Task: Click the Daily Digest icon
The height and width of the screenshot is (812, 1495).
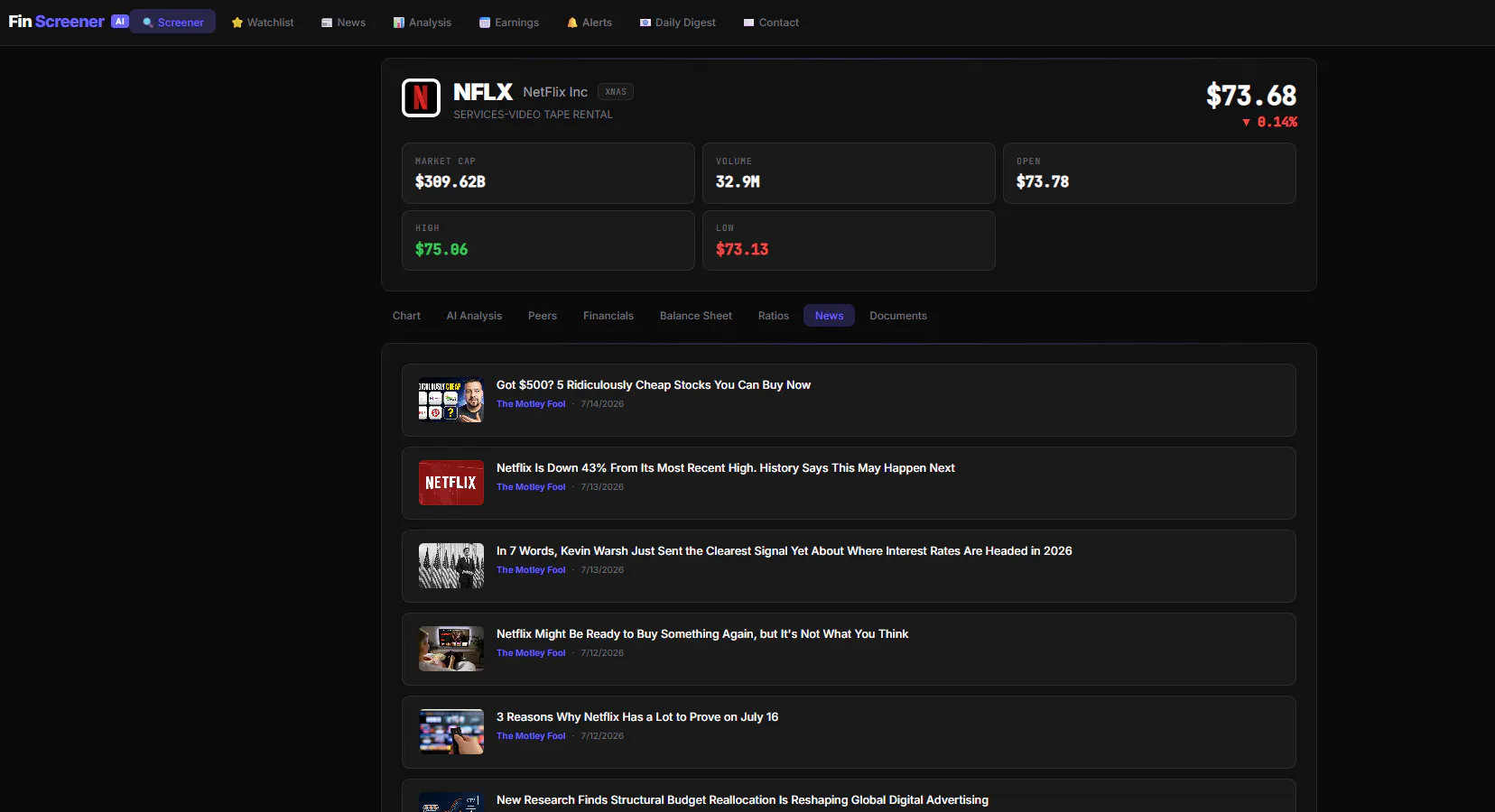Action: [x=645, y=23]
